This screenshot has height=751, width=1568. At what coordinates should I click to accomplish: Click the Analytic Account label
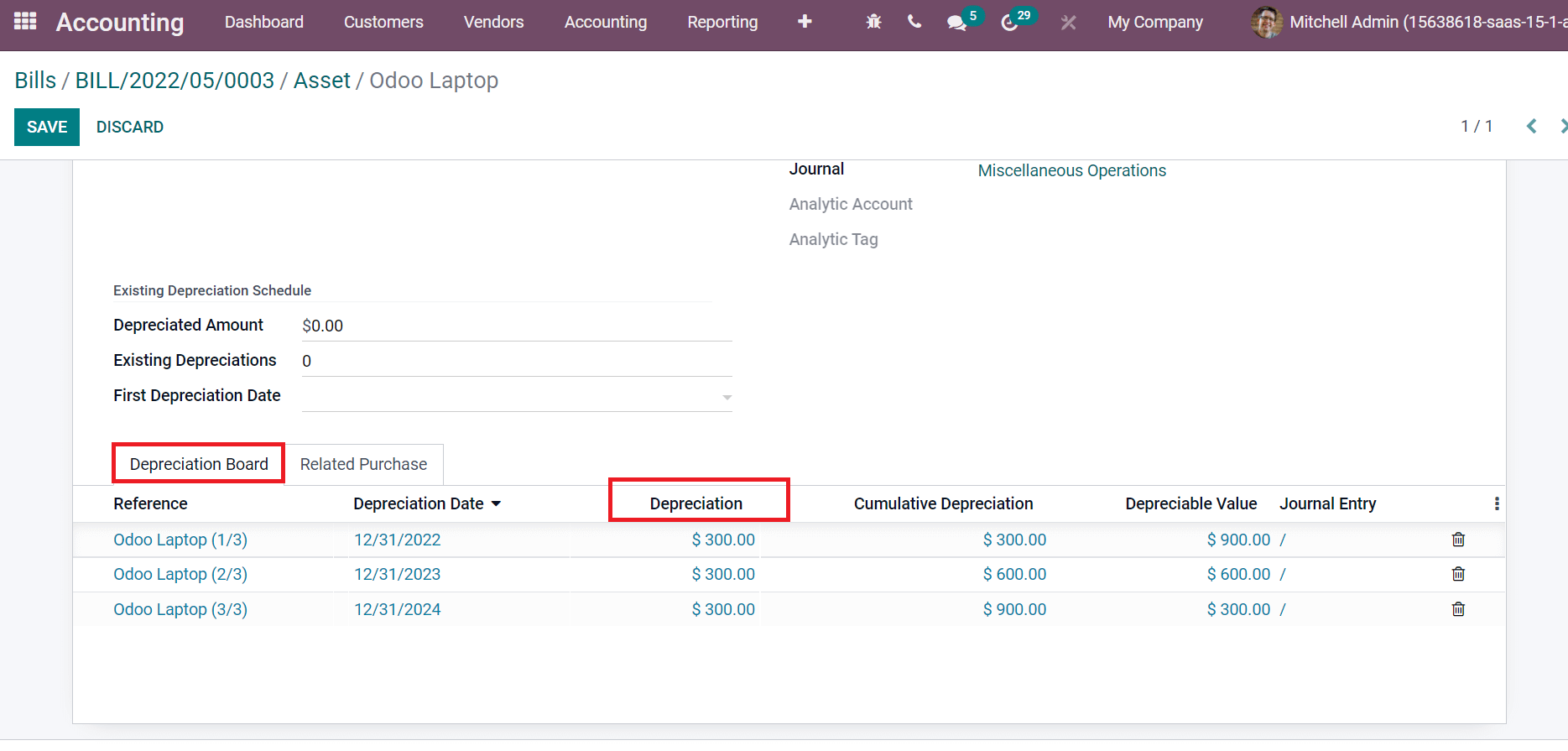[x=851, y=204]
